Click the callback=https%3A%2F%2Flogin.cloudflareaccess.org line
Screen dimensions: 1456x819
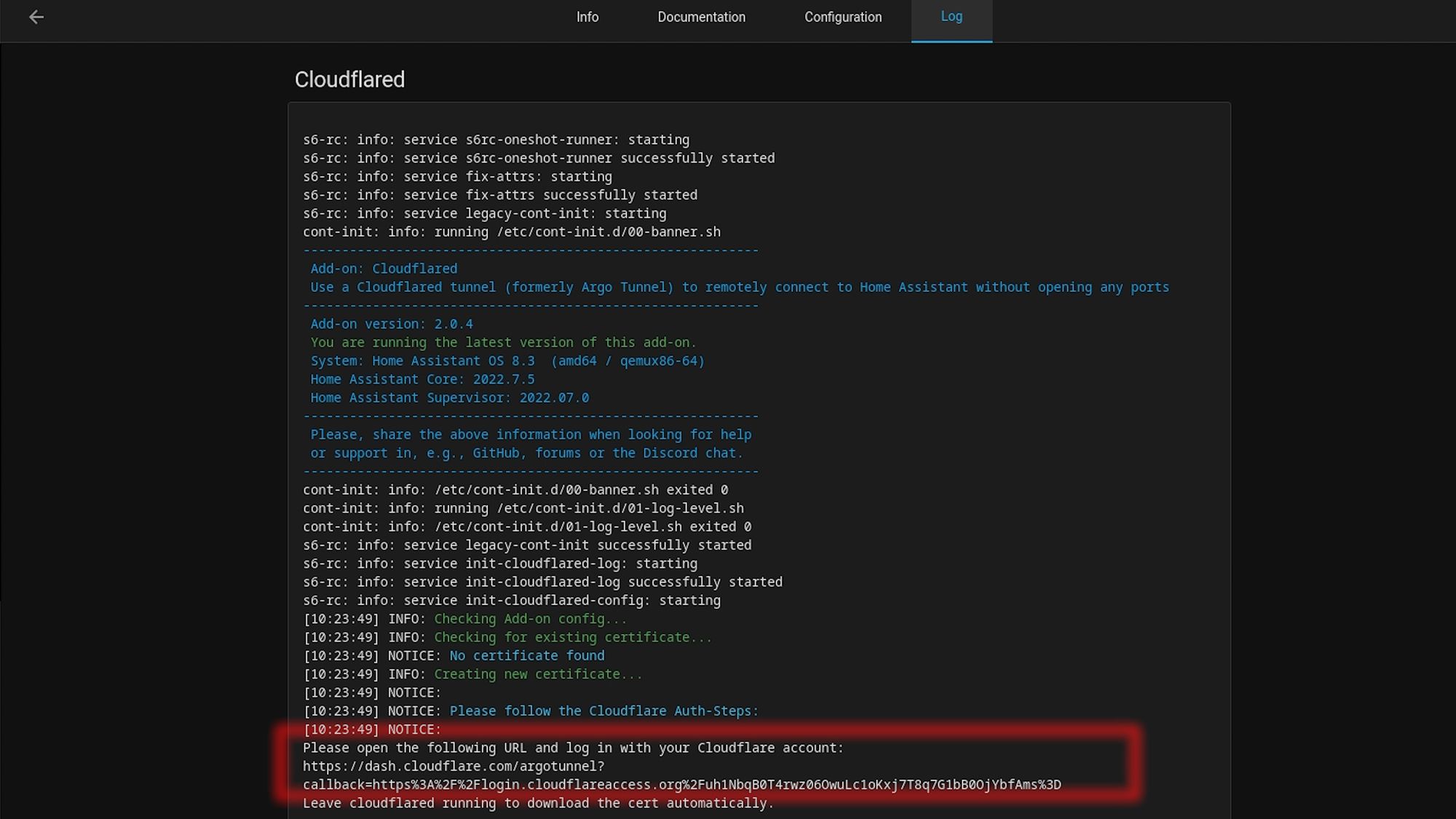click(682, 784)
